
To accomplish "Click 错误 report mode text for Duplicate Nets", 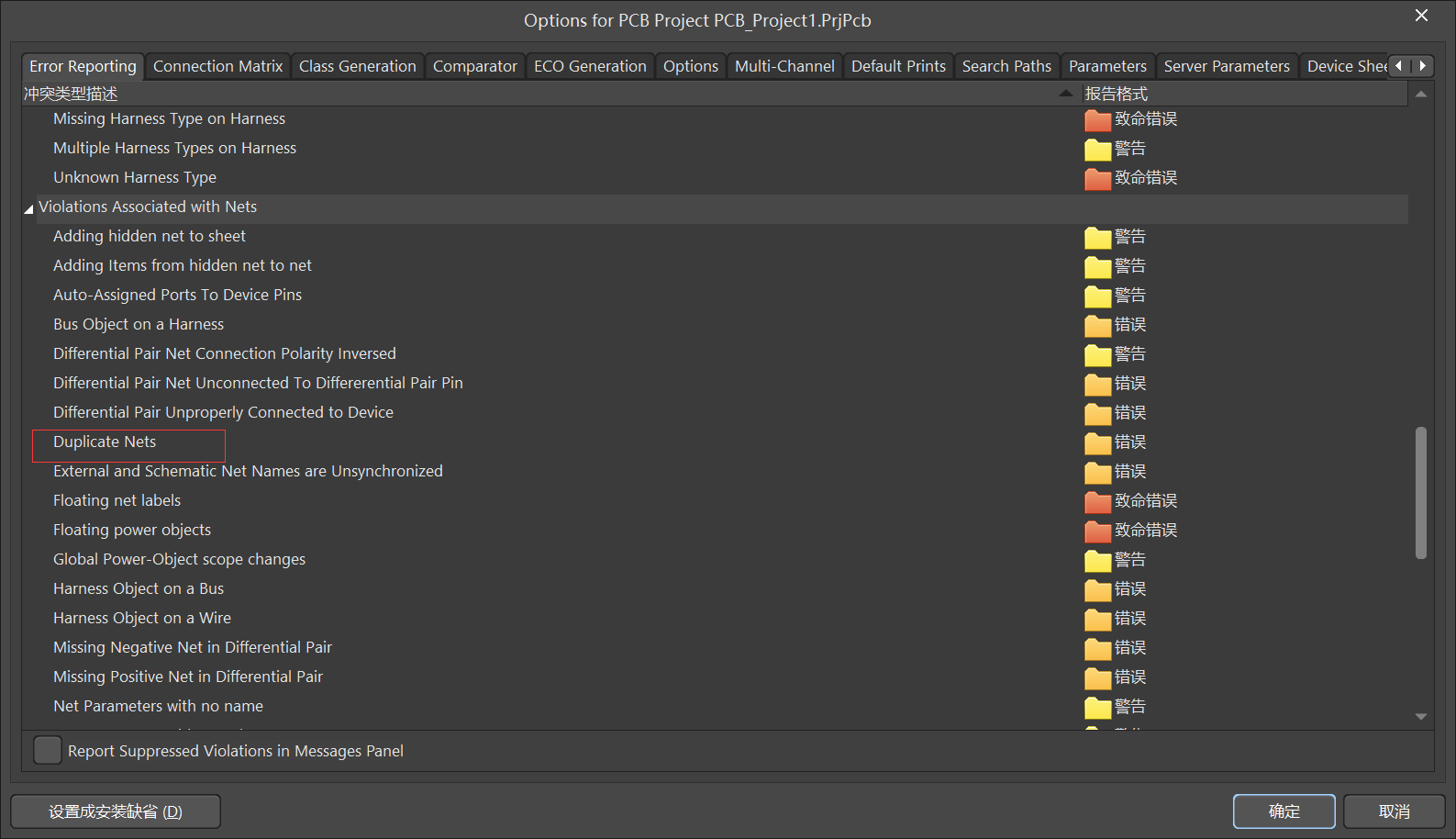I will (1130, 442).
